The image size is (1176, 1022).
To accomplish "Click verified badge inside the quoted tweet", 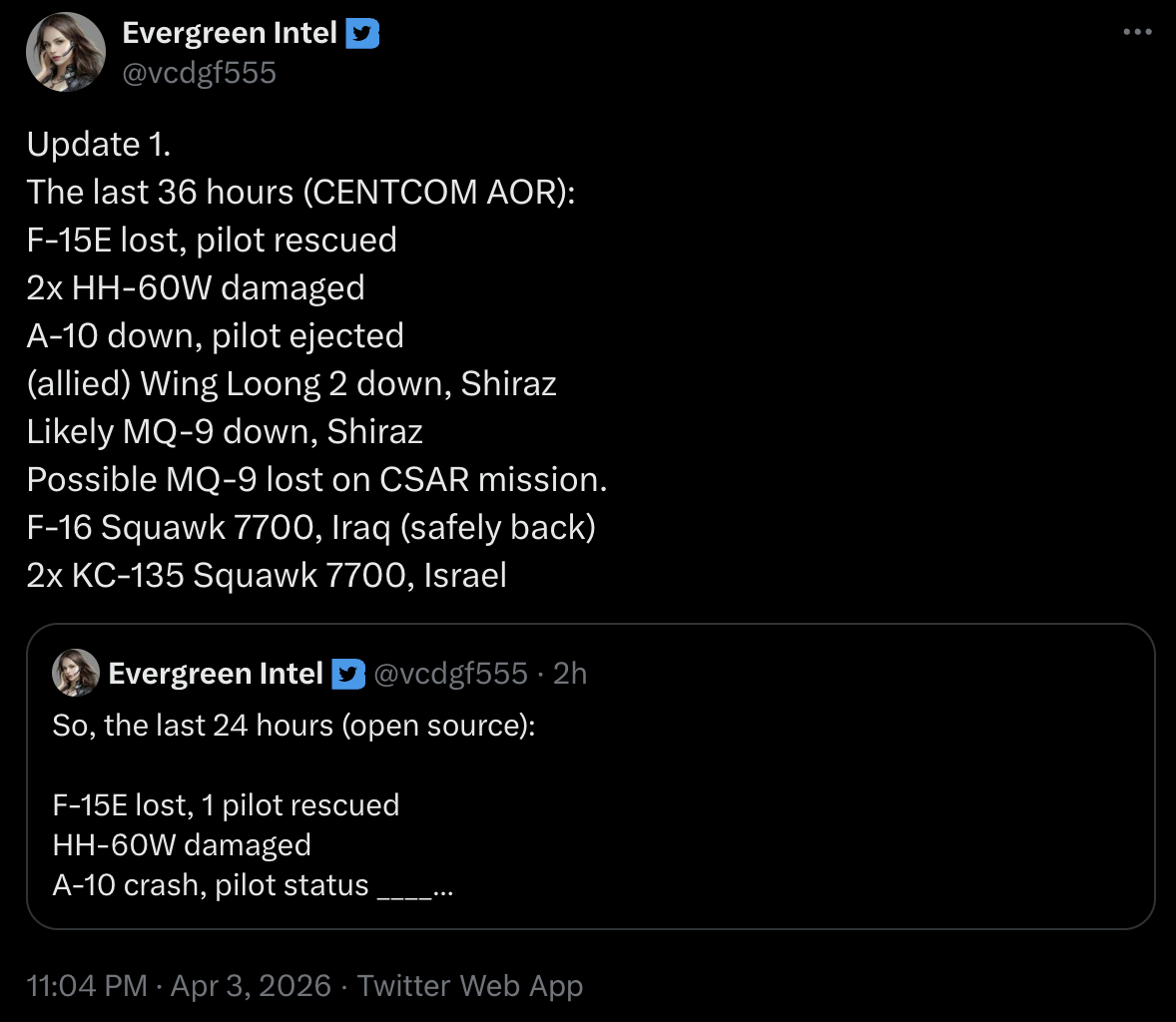I will tap(347, 675).
